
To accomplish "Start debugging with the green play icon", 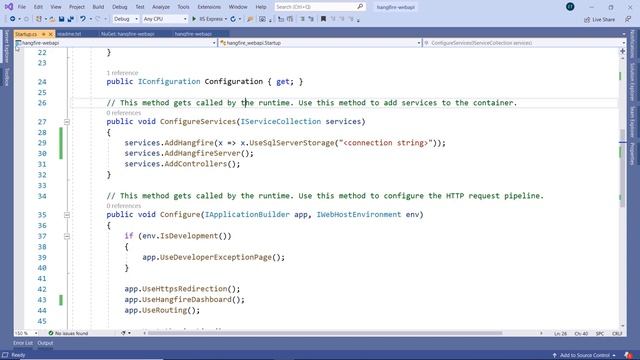I will tap(194, 19).
